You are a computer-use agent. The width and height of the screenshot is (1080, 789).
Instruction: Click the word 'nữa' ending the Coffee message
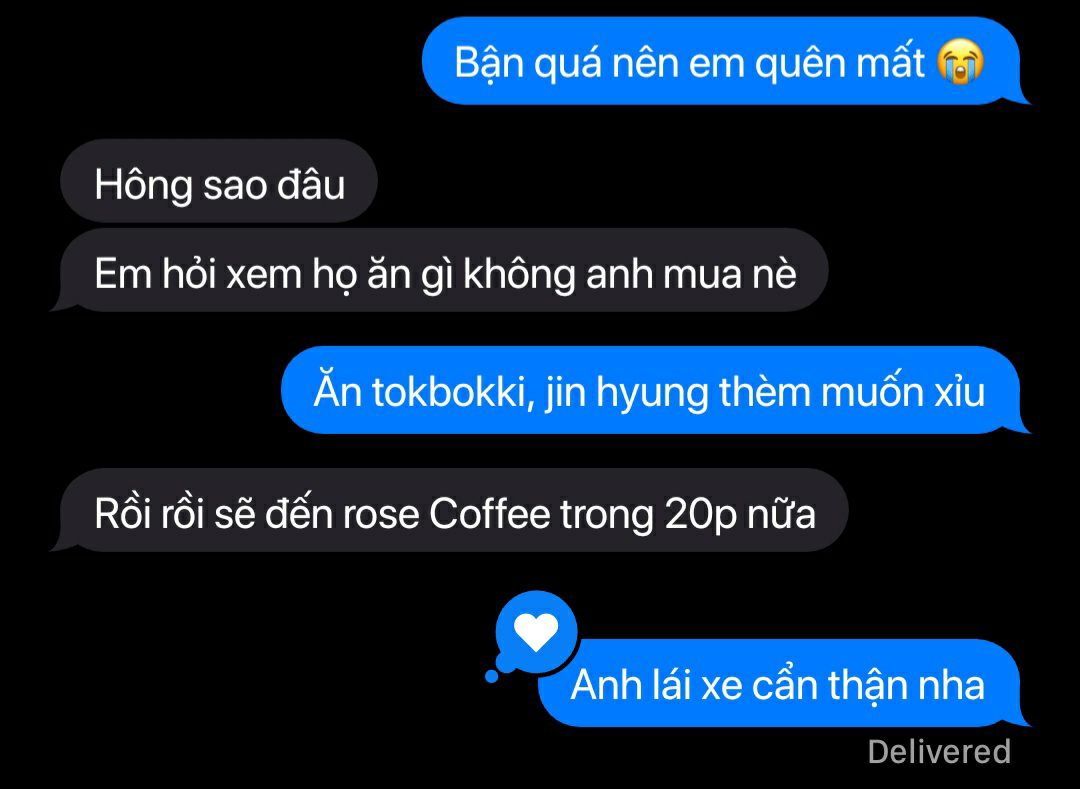coord(782,514)
